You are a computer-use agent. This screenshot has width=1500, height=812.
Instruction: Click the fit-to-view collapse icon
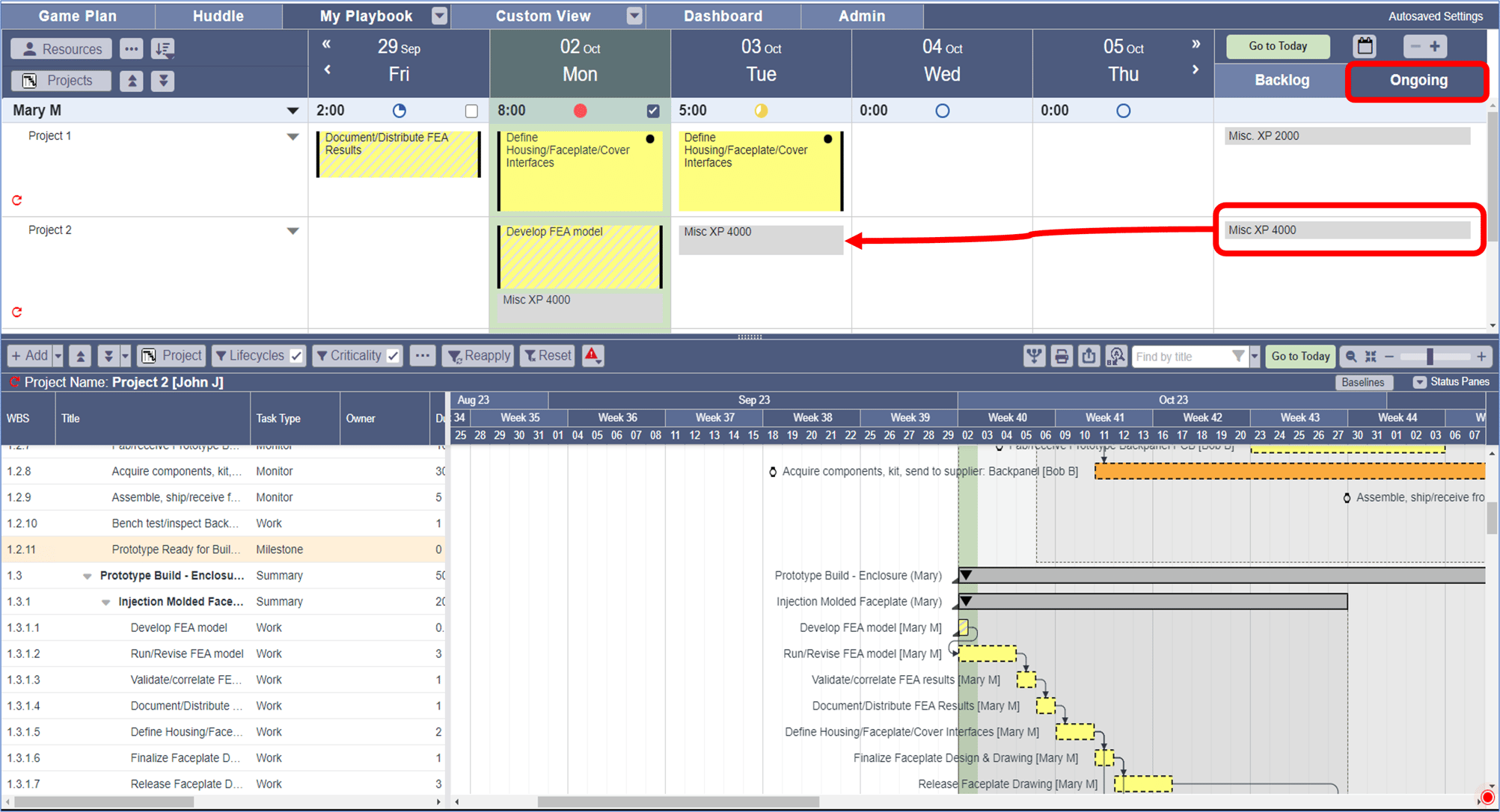1371,357
